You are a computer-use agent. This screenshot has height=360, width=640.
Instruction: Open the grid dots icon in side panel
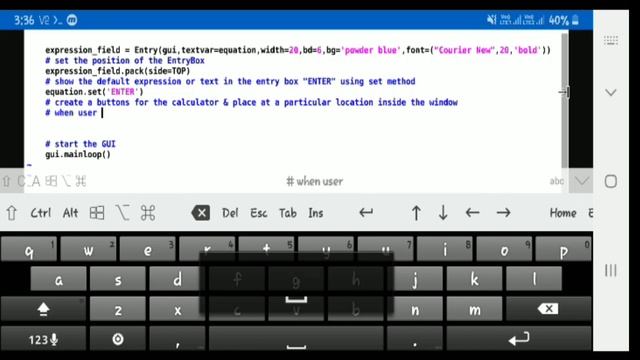[x=611, y=40]
